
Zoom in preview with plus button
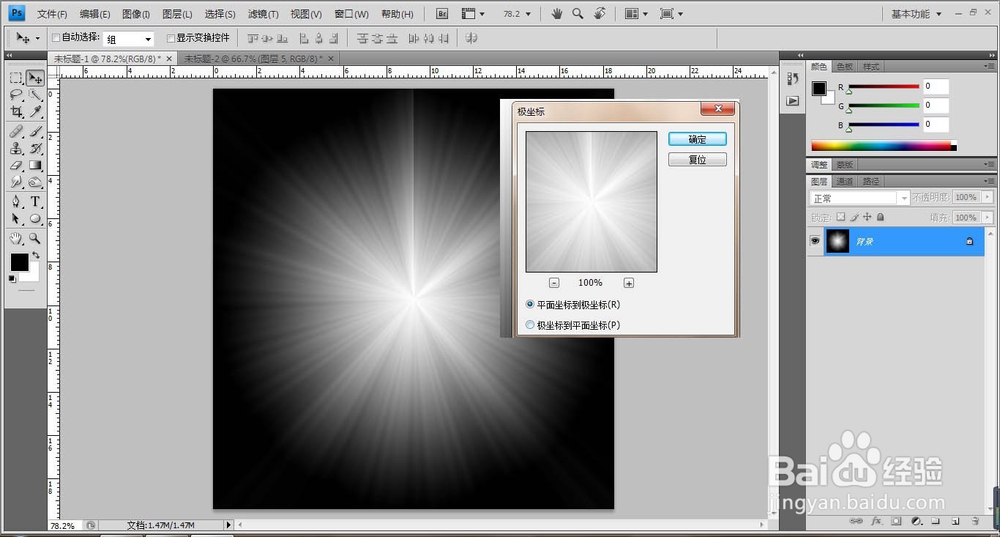629,283
